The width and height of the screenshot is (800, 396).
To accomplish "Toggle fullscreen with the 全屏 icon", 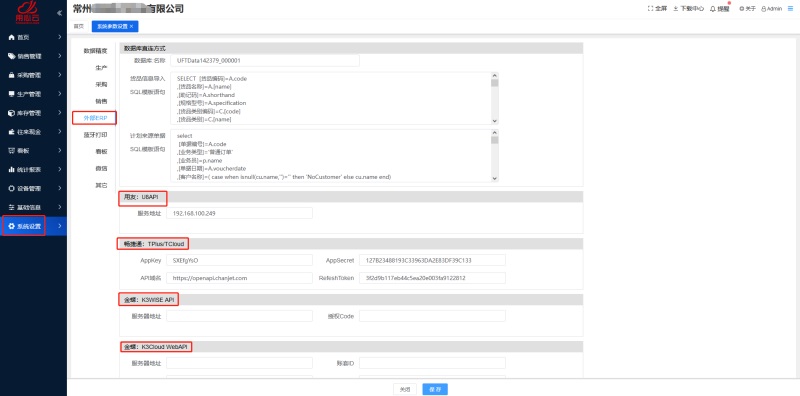I will click(x=651, y=9).
